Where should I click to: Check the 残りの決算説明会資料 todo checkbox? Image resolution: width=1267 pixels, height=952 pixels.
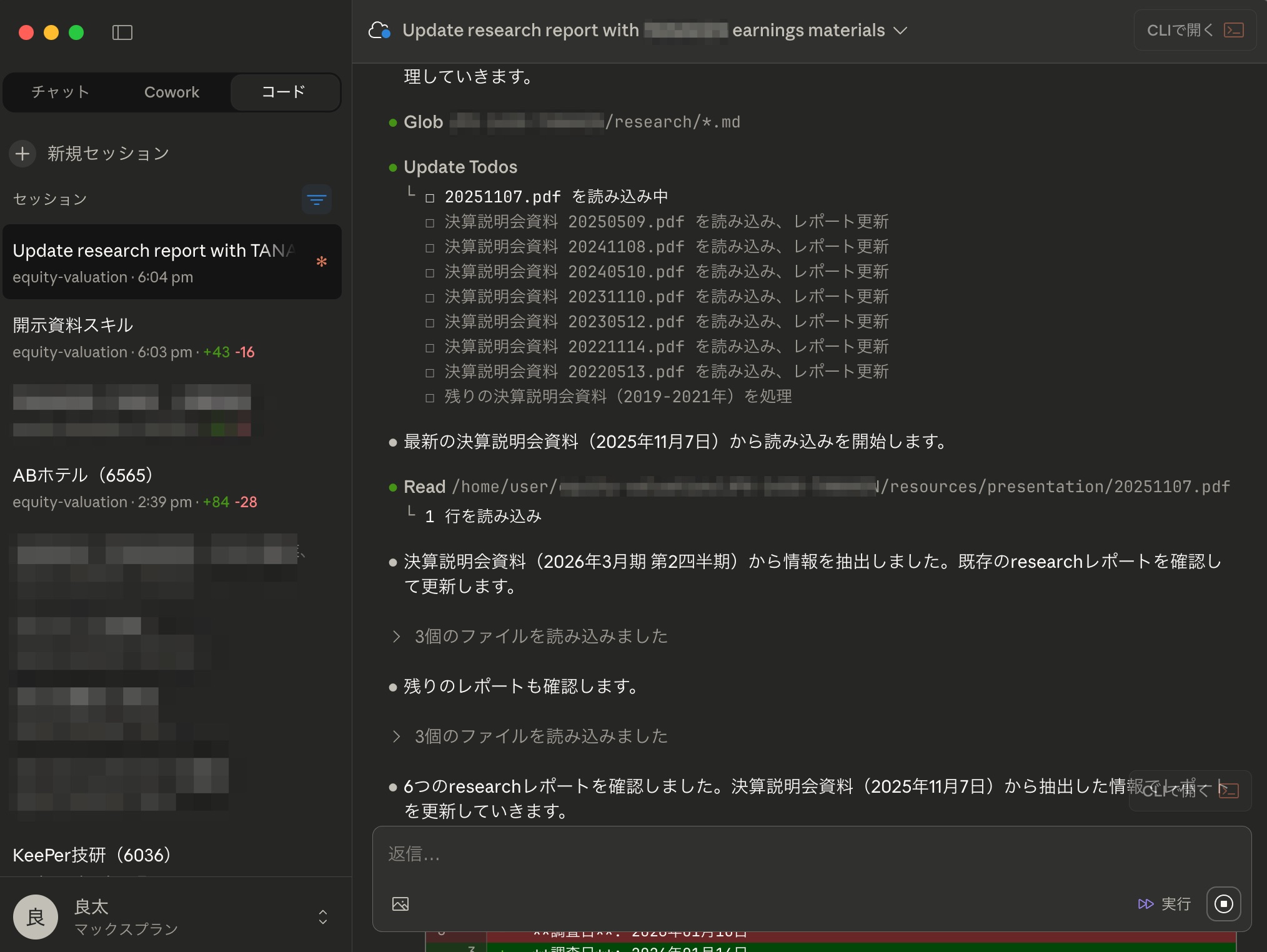pos(430,398)
